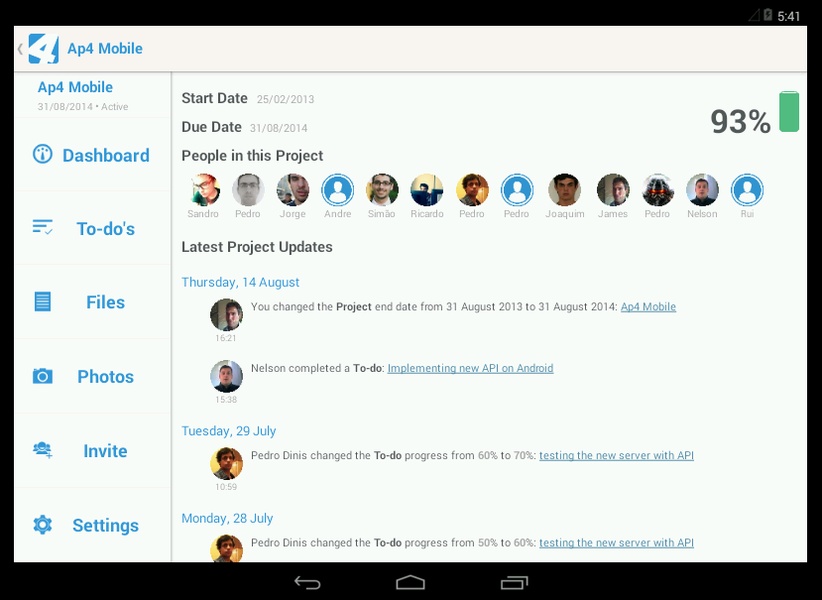This screenshot has height=600, width=822.
Task: Tap the start date 25/02/2013
Action: (x=285, y=99)
